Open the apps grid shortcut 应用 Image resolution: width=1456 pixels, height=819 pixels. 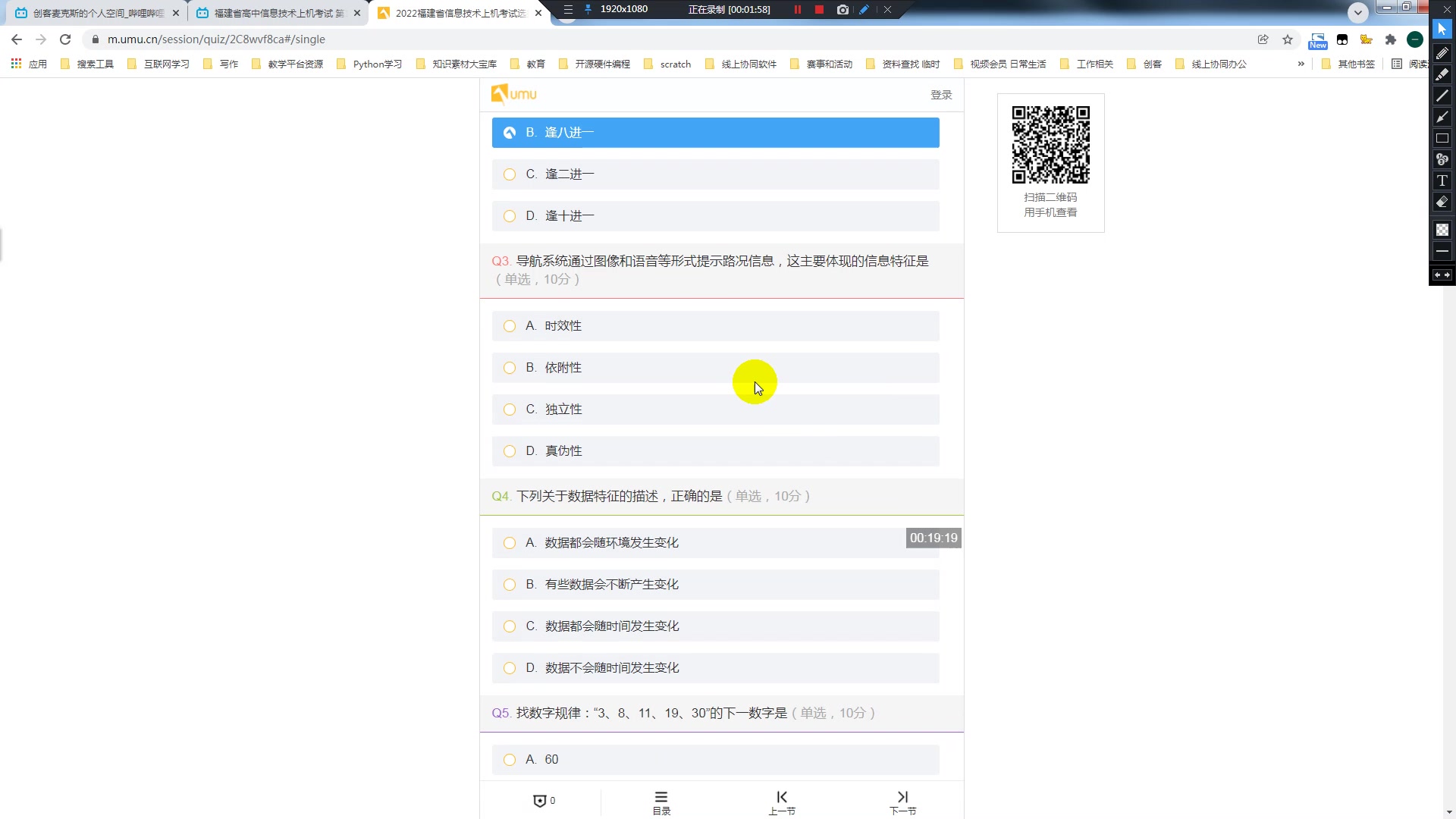click(29, 64)
